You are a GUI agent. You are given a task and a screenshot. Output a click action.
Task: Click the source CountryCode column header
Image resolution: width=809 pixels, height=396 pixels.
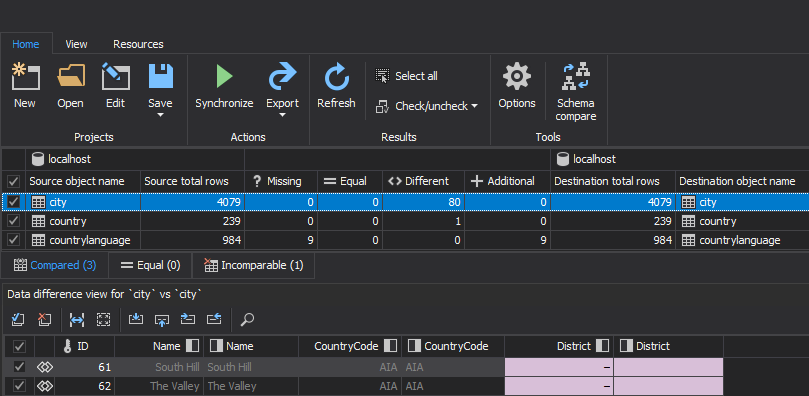350,346
